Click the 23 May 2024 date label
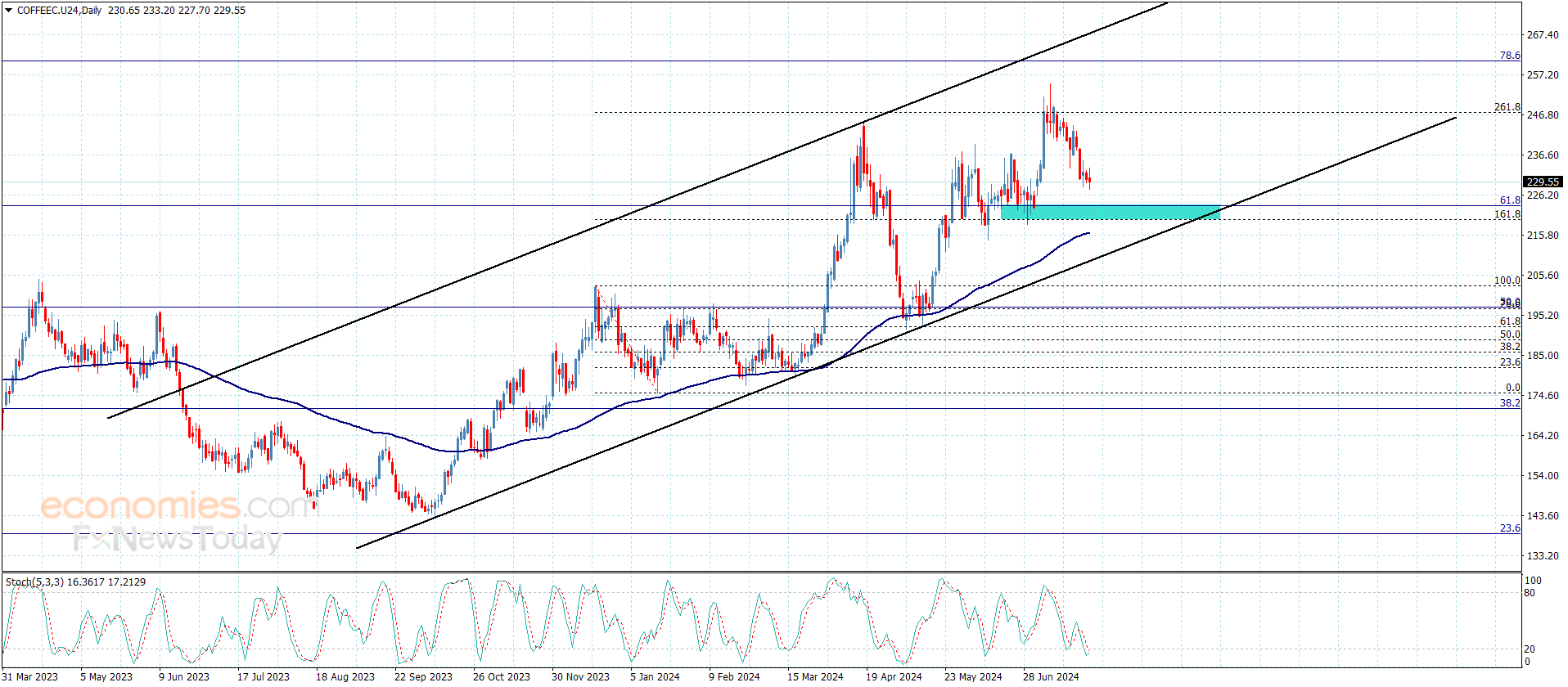This screenshot has height=687, width=1568. point(973,677)
